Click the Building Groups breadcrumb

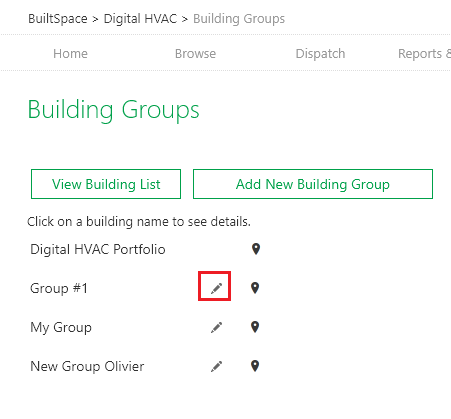pos(239,19)
